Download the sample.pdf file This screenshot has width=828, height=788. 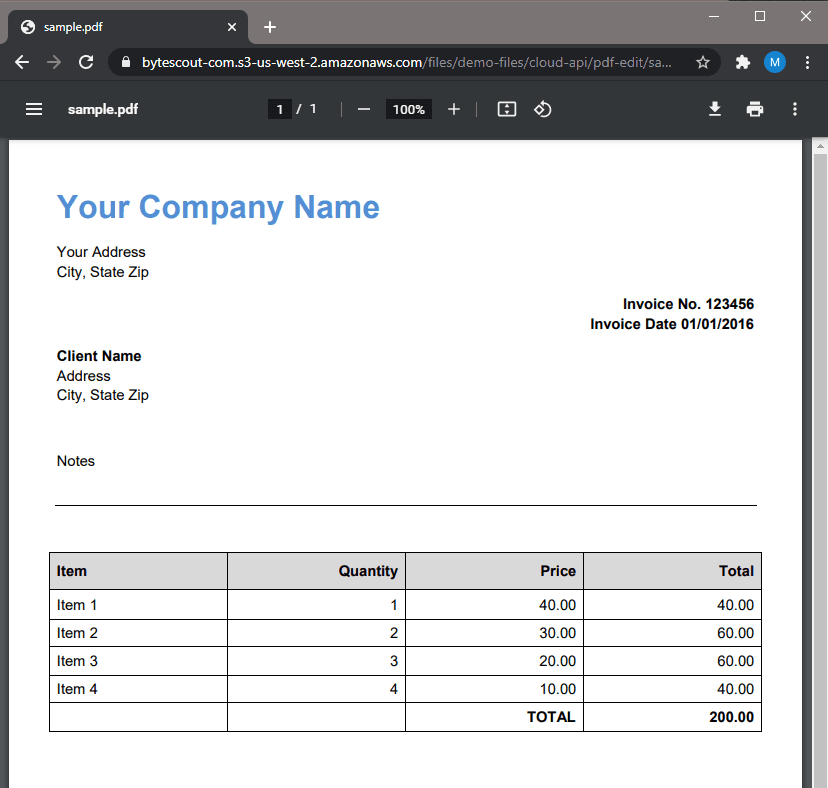coord(715,109)
